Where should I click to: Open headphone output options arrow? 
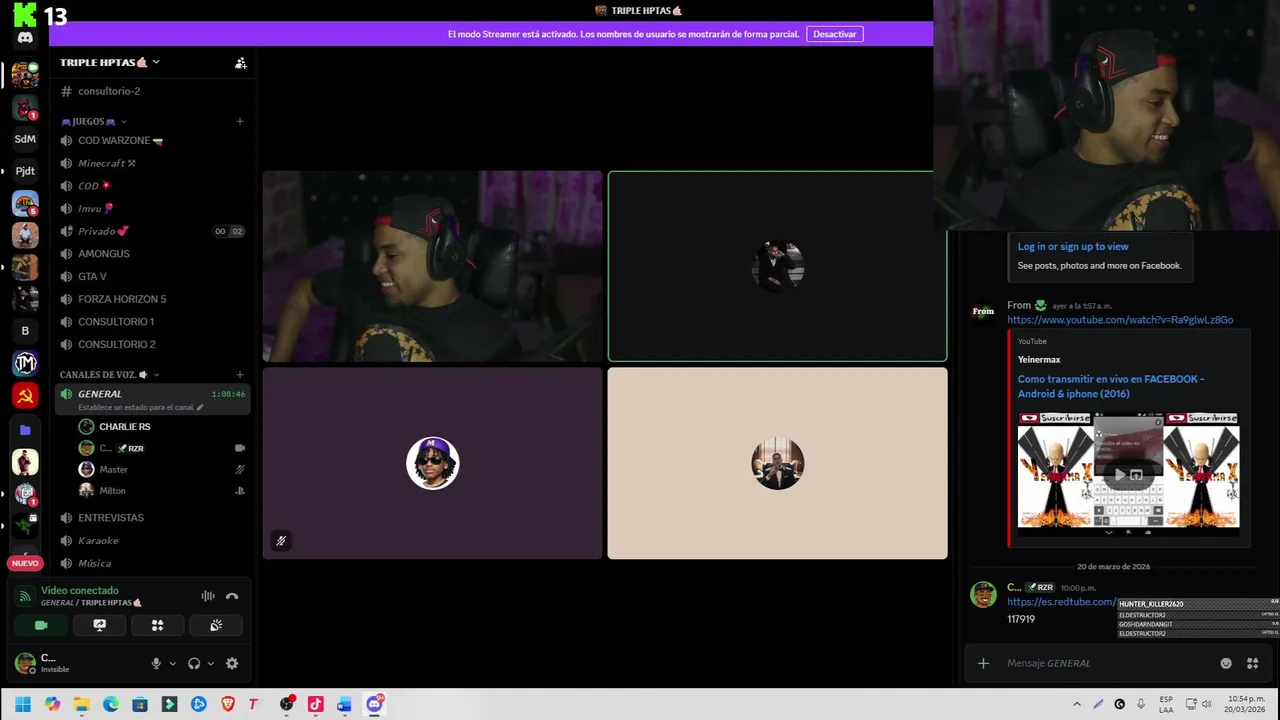210,663
